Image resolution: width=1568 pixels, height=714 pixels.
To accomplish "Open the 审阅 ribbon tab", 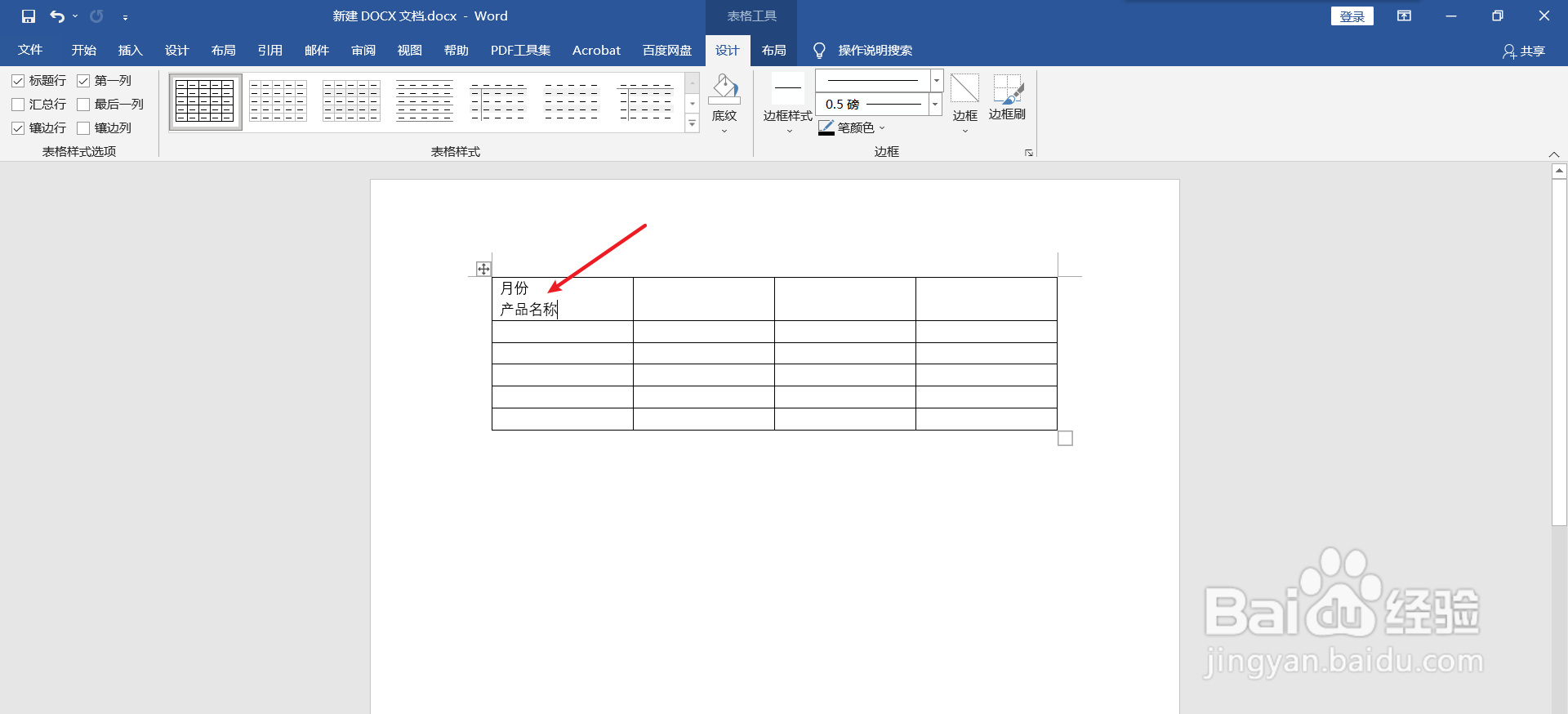I will pyautogui.click(x=363, y=51).
